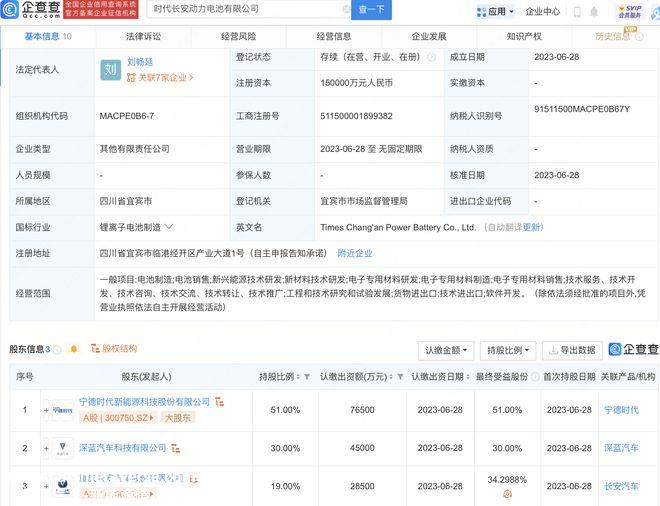This screenshot has width=660, height=506.
Task: Open 宁德时代 company logo thumbnail in row 1
Action: click(62, 410)
